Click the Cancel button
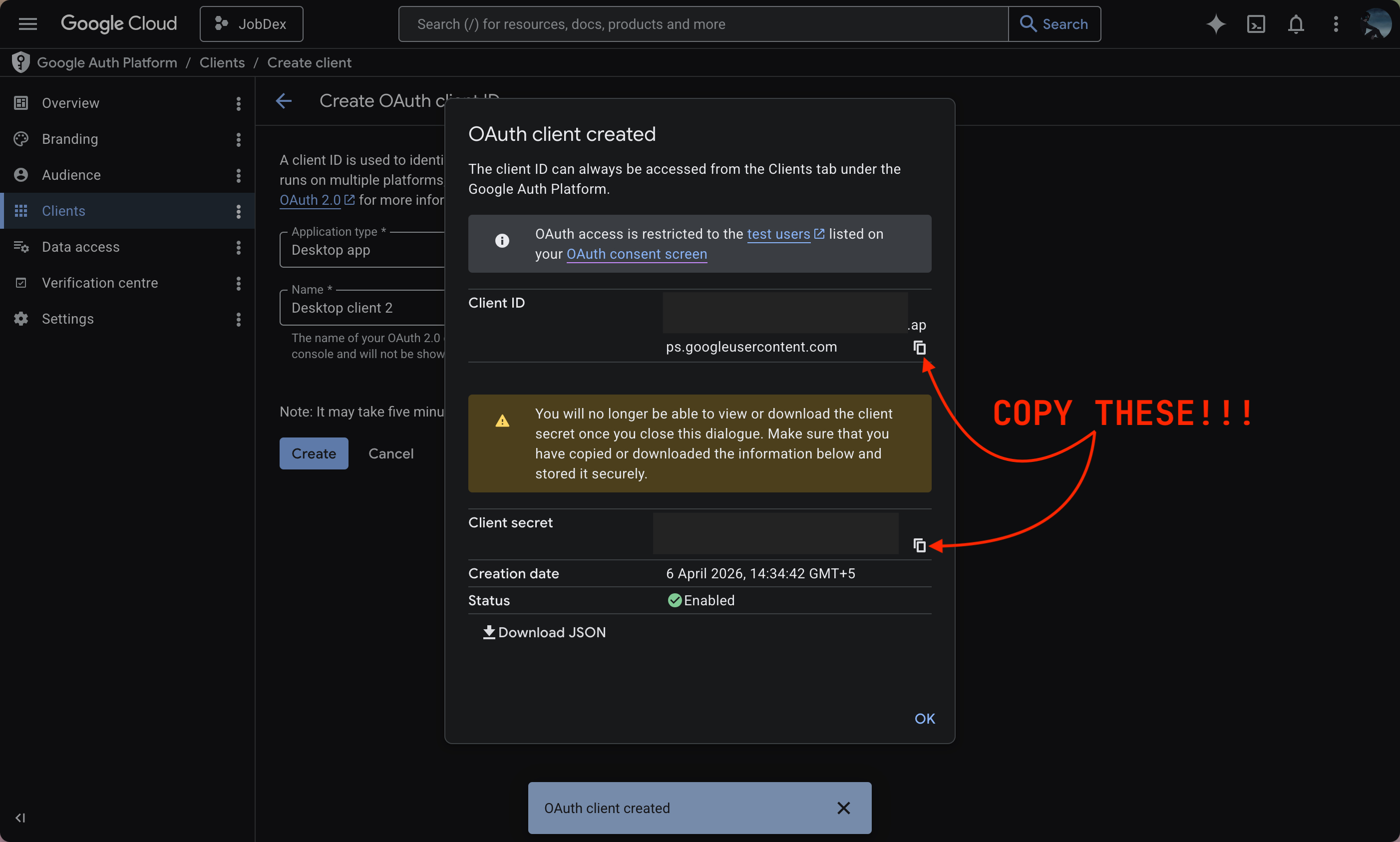This screenshot has height=842, width=1400. 391,453
